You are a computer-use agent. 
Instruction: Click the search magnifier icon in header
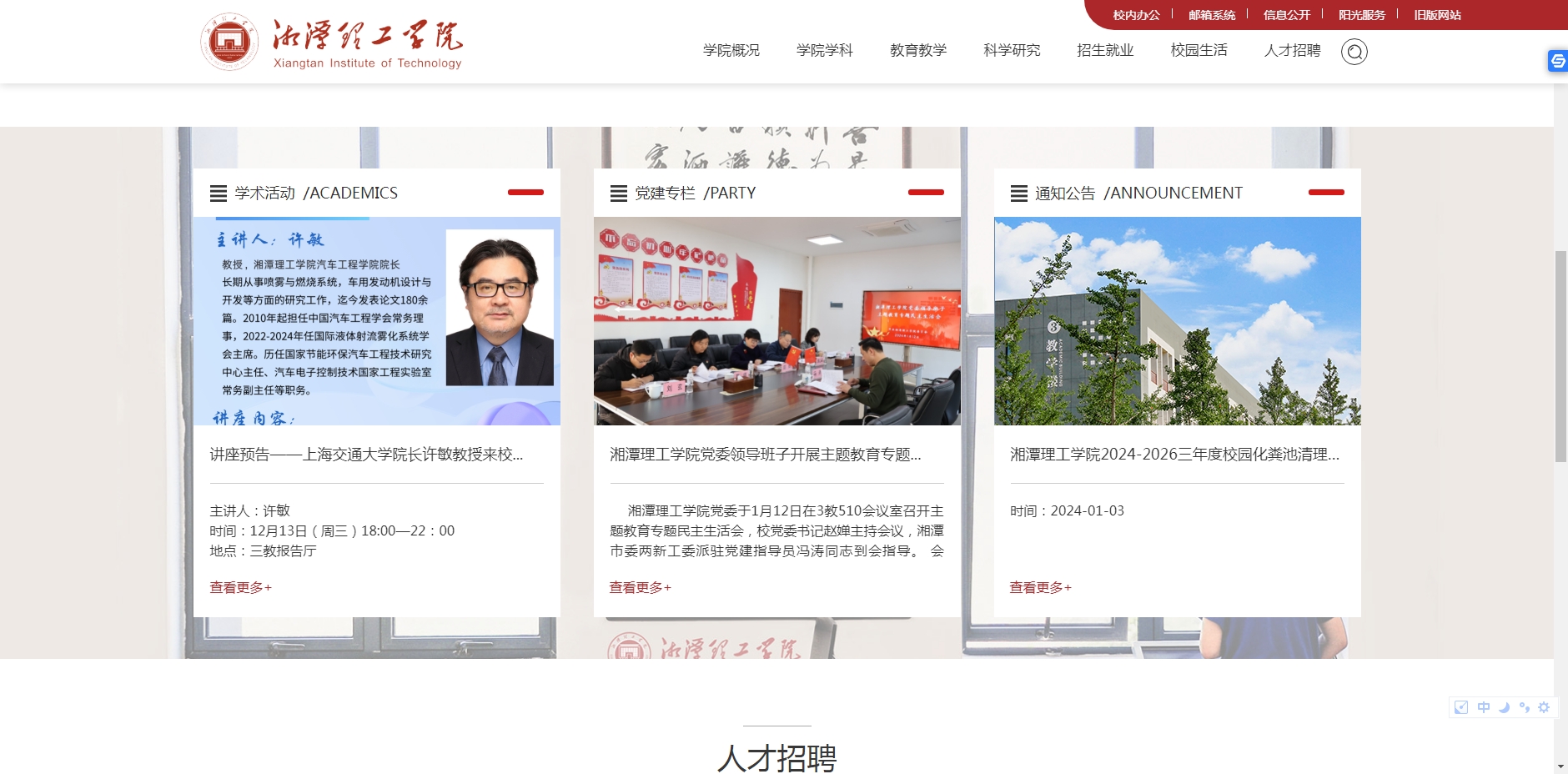tap(1354, 52)
